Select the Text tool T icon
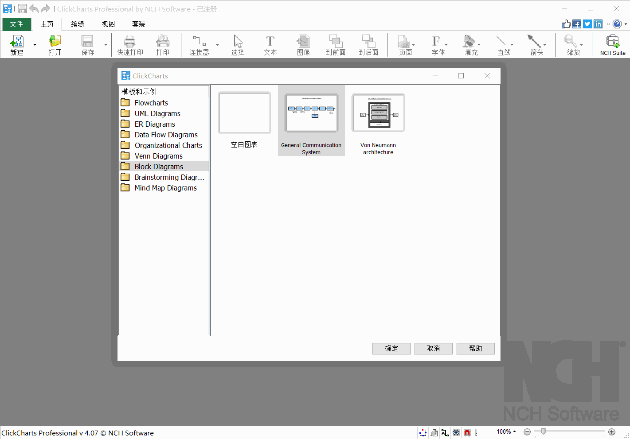Viewport: 630px width, 439px height. coord(270,44)
